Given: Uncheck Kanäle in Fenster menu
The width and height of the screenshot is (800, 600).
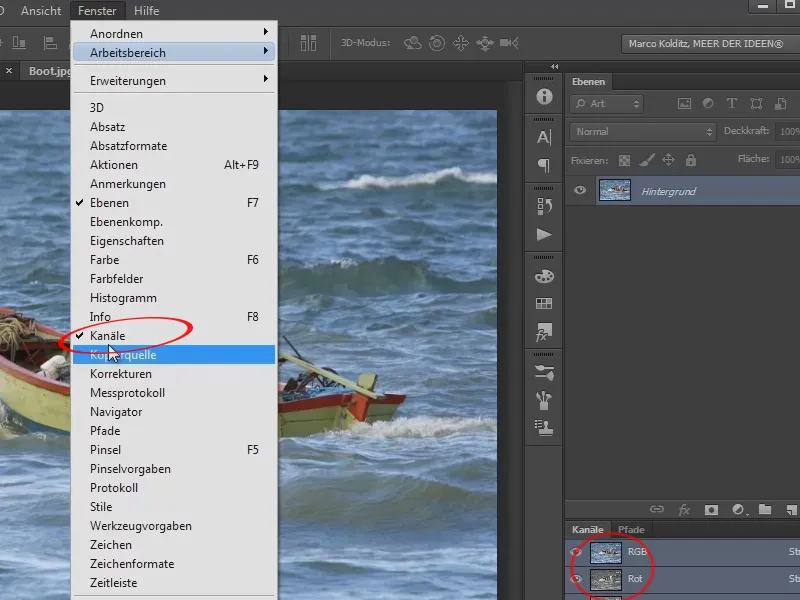Looking at the screenshot, I should click(x=174, y=336).
